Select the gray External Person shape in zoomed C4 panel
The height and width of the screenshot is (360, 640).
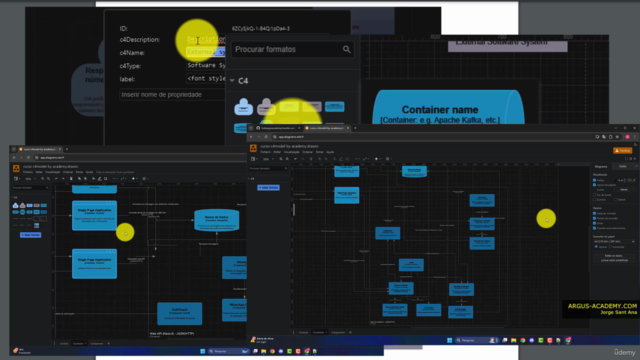(266, 107)
